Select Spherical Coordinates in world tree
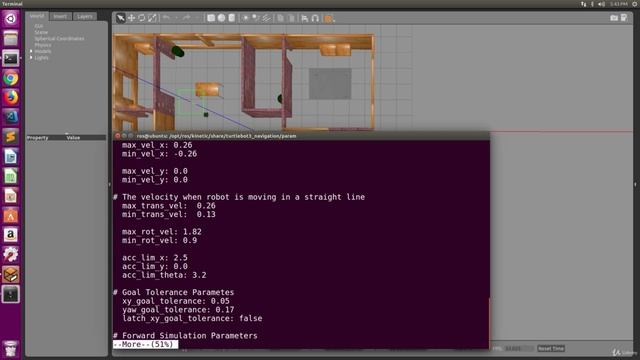Screen dimensions: 640x360 (60, 39)
